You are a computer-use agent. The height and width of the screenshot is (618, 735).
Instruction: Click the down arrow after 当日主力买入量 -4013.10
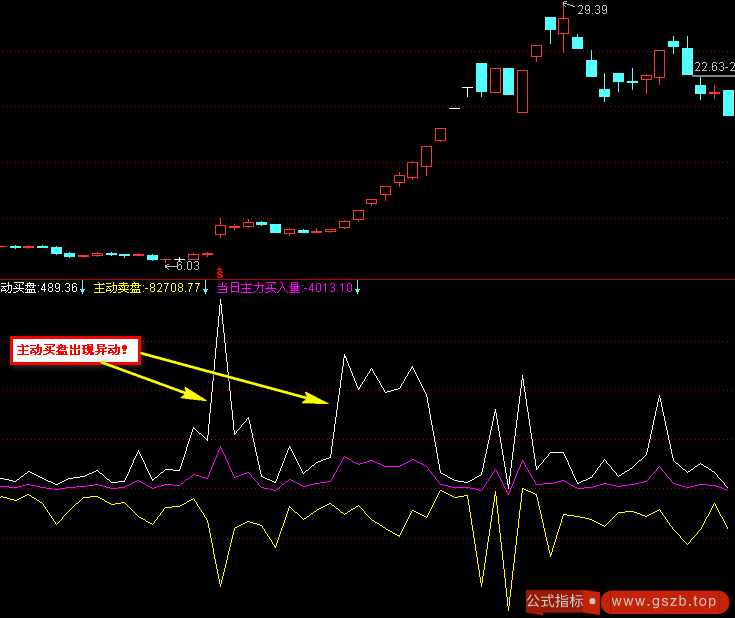click(x=357, y=288)
